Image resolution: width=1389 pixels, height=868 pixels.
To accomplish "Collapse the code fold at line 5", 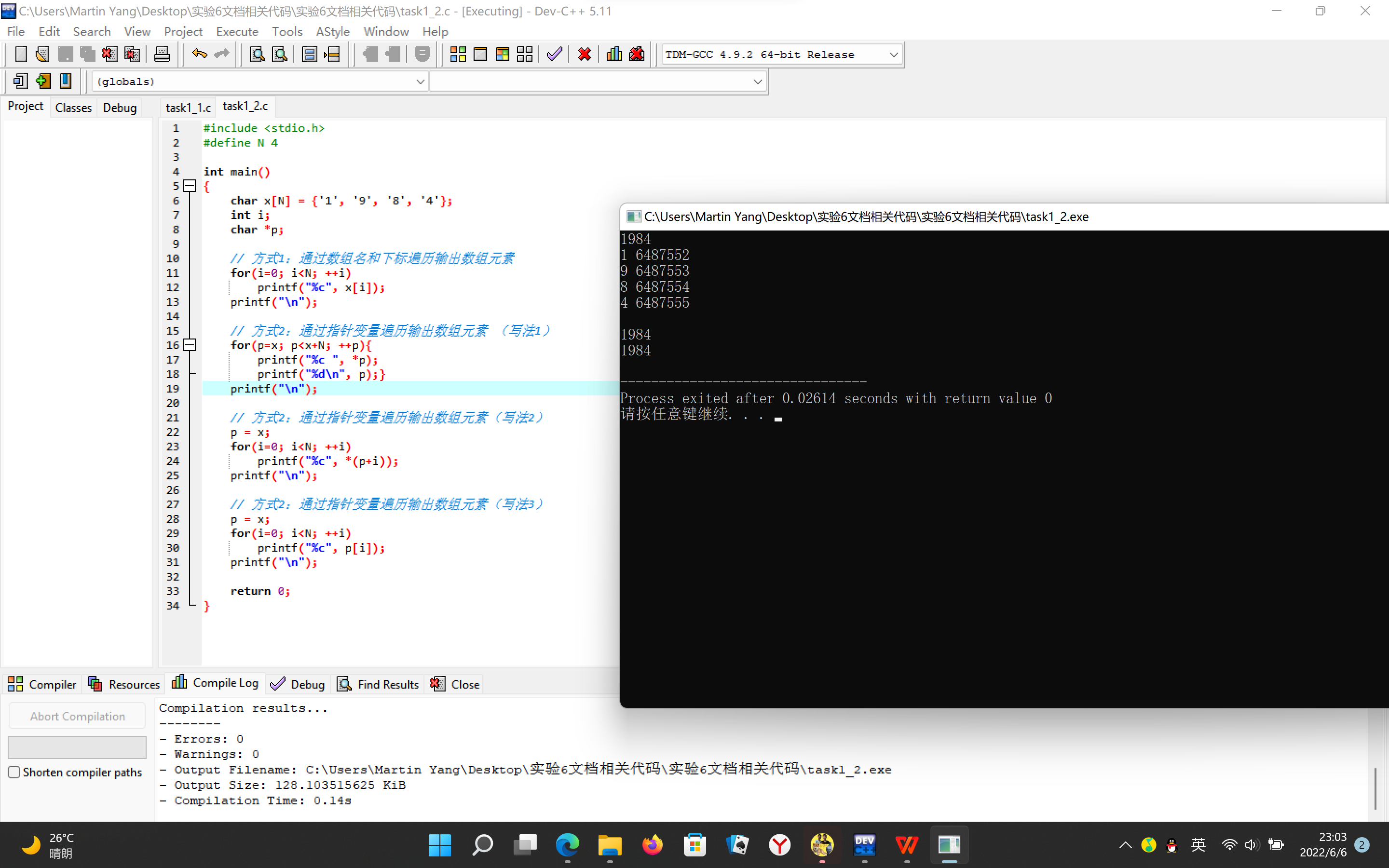I will click(190, 186).
